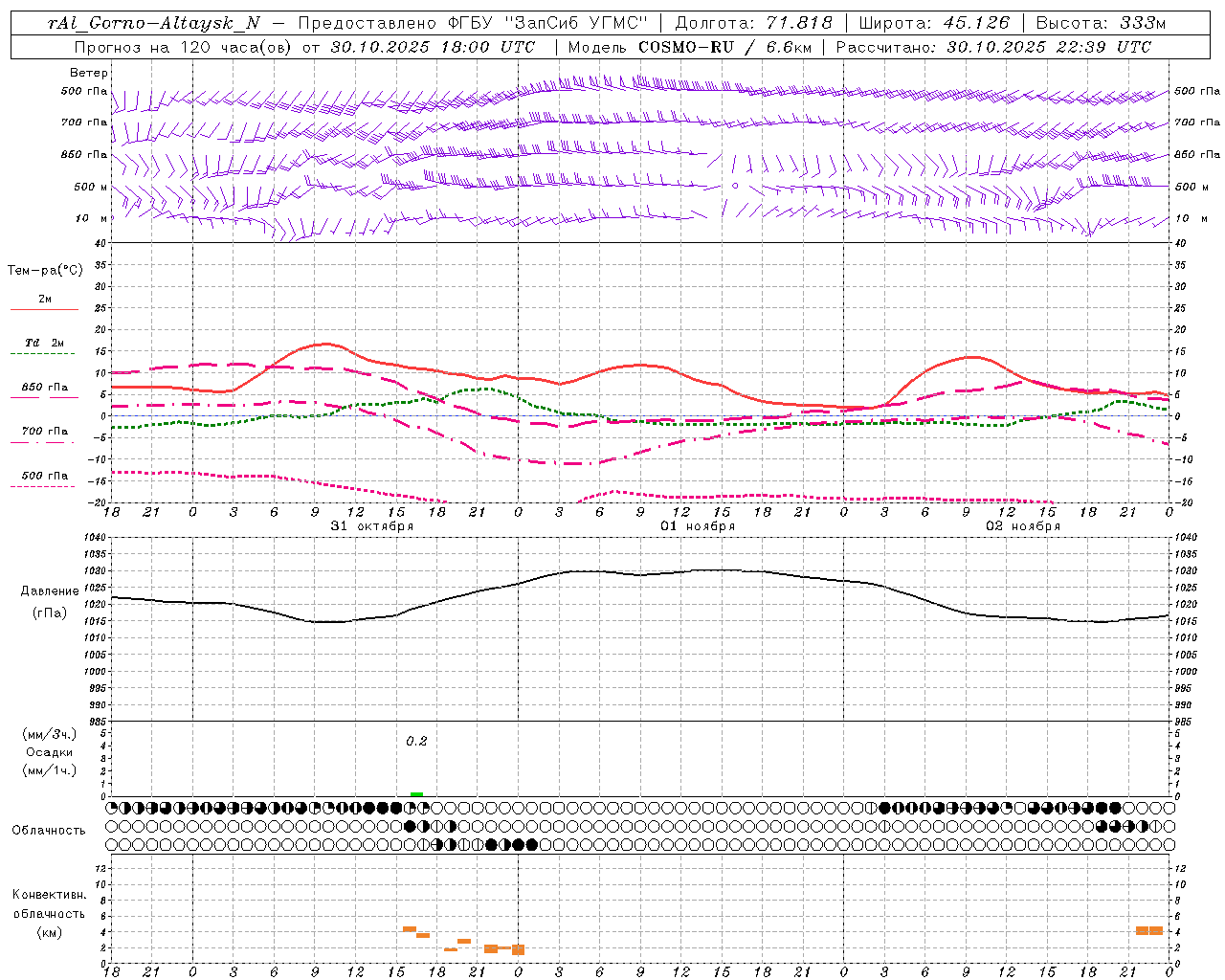
Task: Click the Давление panel label
Action: pyautogui.click(x=50, y=591)
